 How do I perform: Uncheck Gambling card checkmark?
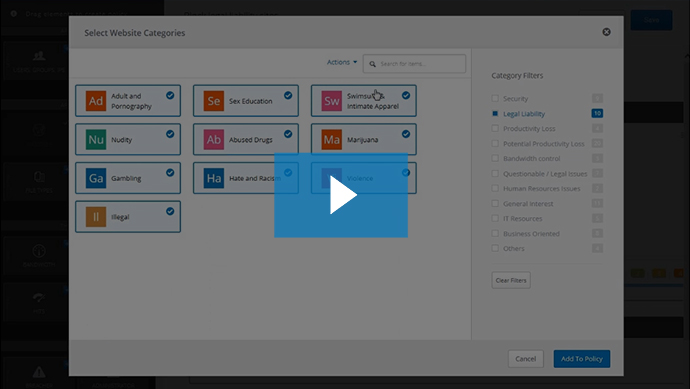click(x=170, y=172)
